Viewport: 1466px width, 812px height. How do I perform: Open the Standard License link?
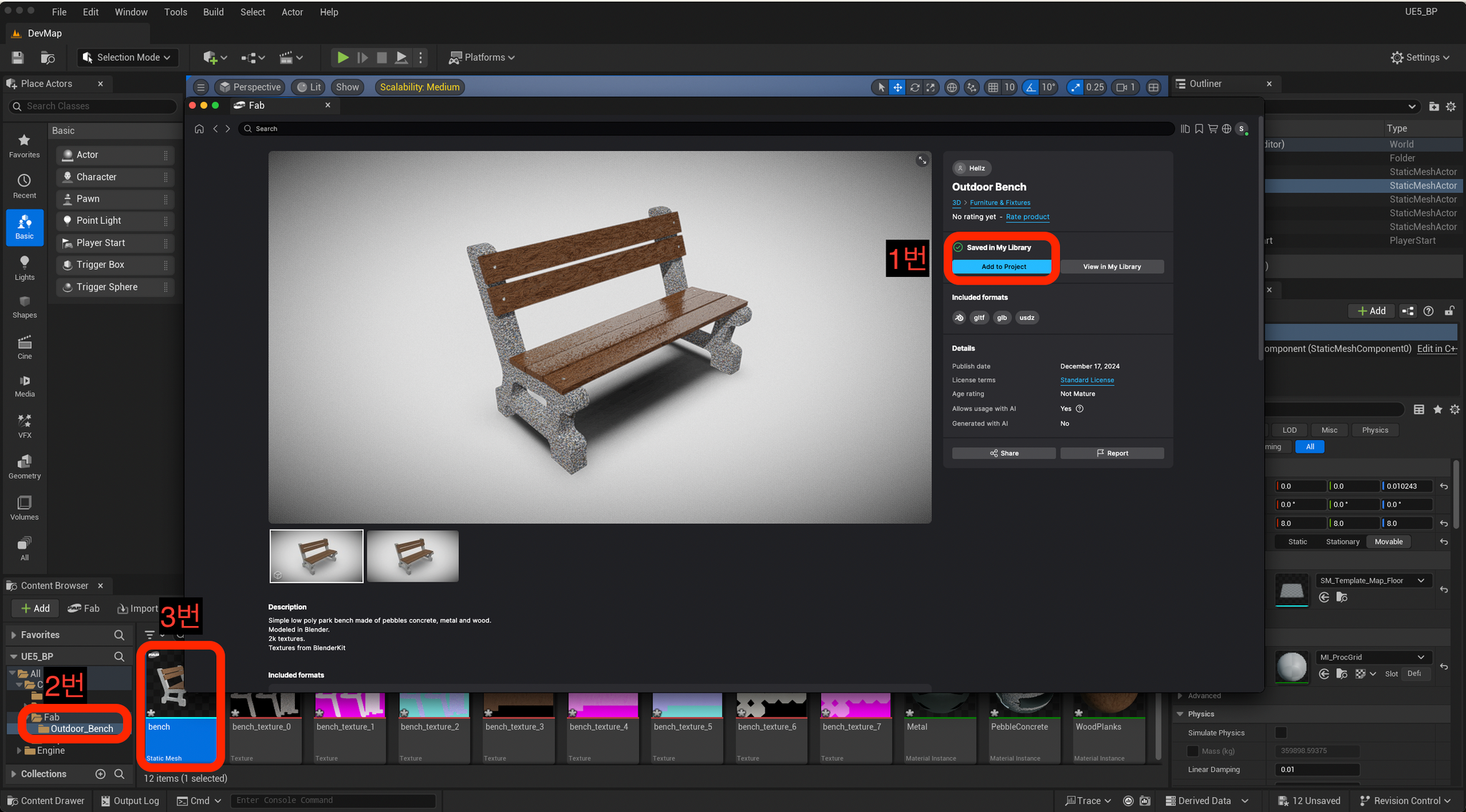1087,380
